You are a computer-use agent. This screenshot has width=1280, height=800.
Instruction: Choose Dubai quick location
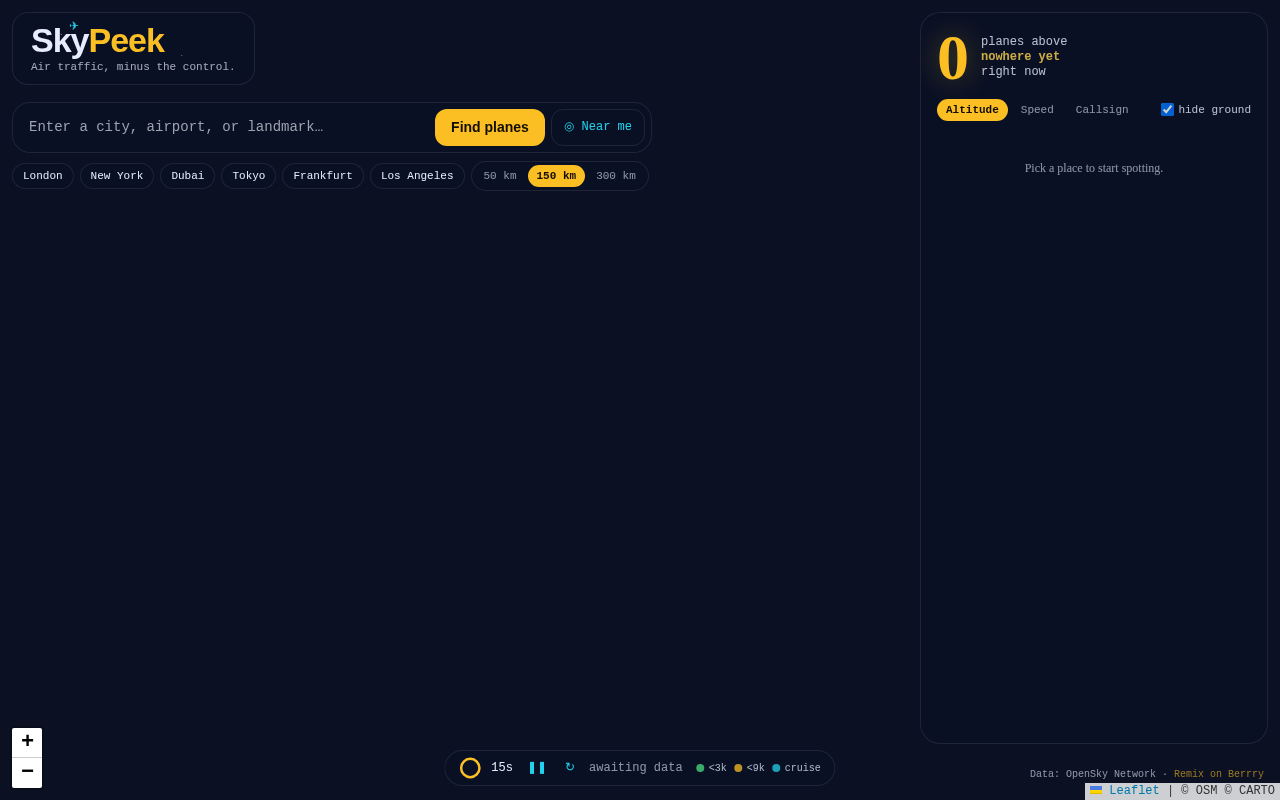[x=188, y=176]
